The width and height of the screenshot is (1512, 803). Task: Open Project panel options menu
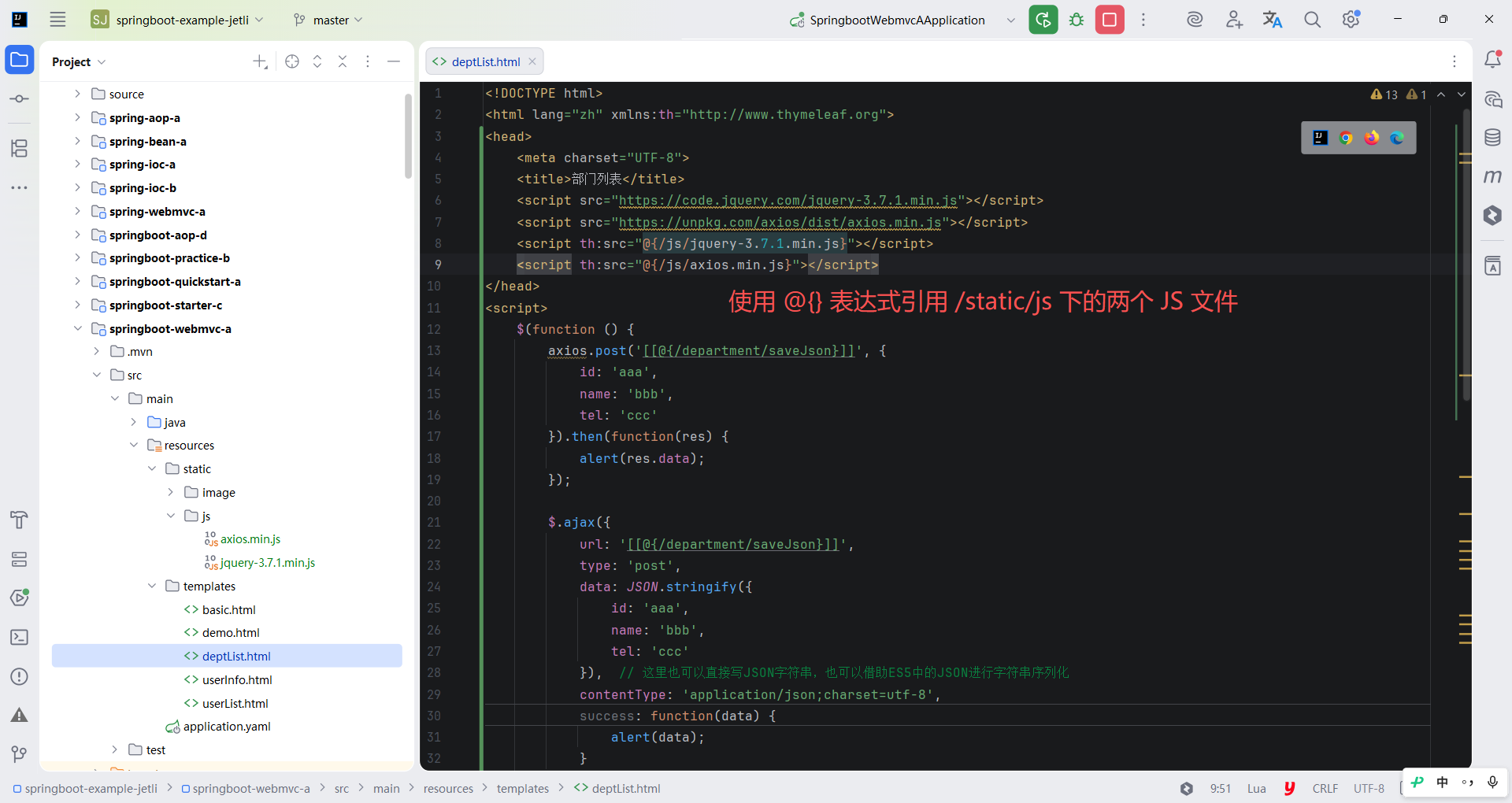click(x=368, y=61)
